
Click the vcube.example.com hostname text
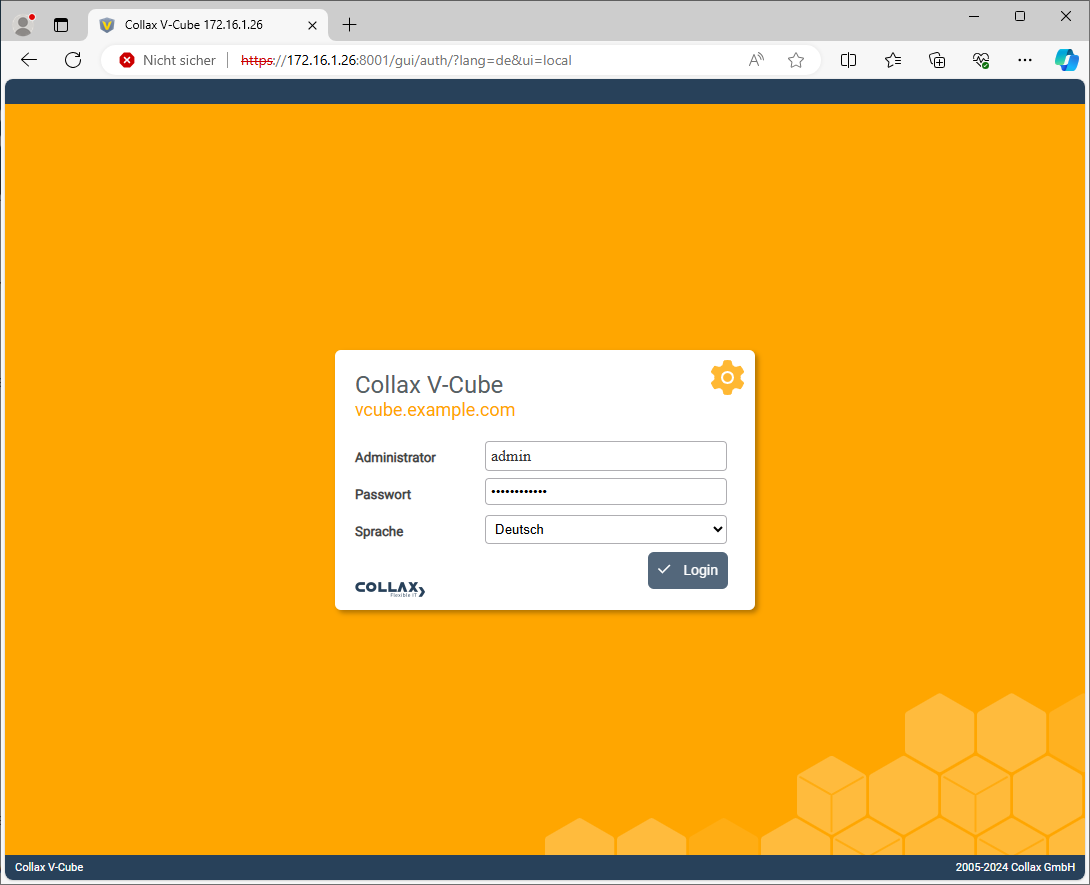tap(435, 410)
